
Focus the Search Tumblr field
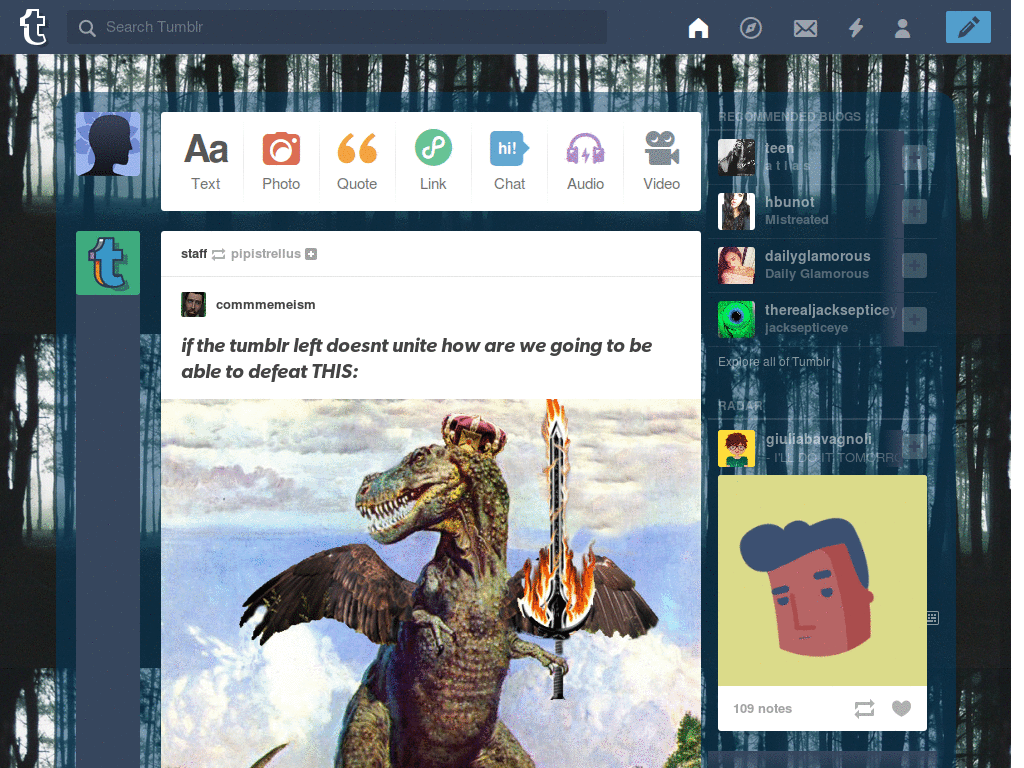tap(336, 27)
